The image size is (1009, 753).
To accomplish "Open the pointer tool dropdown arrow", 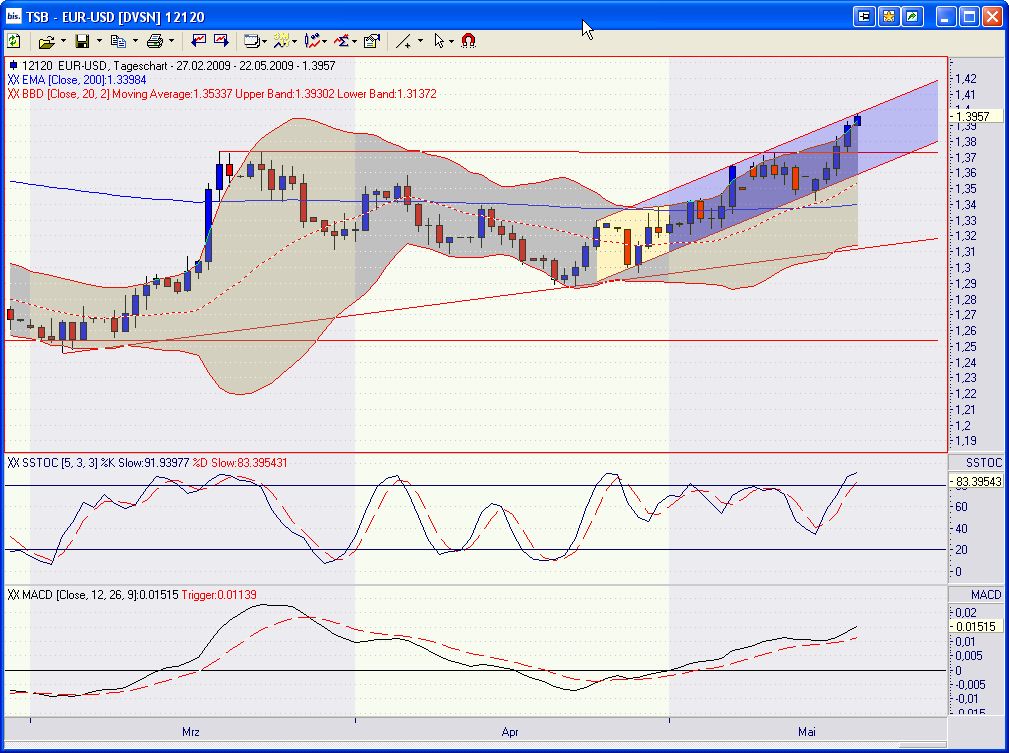I will (x=452, y=40).
